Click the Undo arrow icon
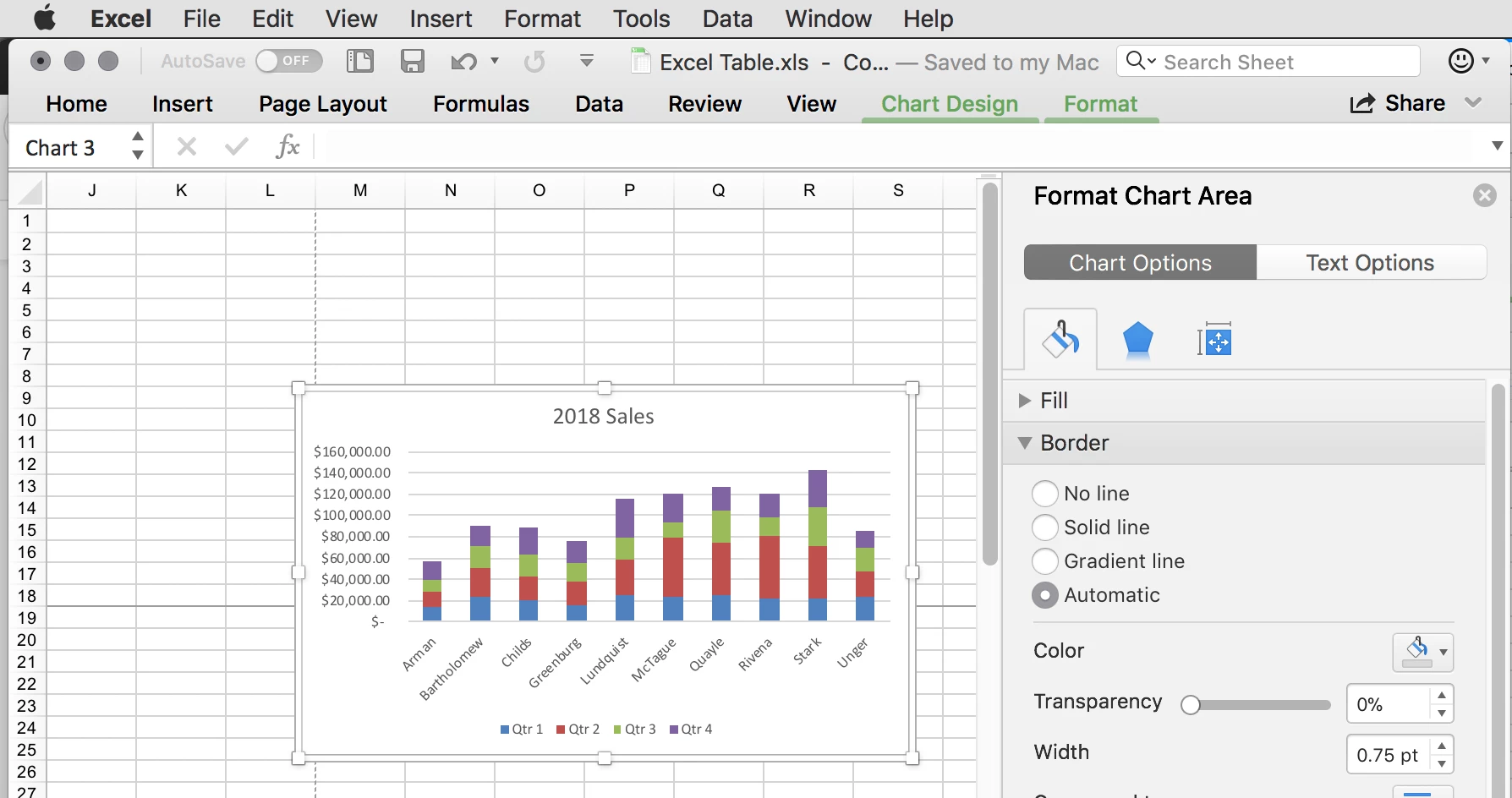This screenshot has width=1512, height=798. coord(463,62)
